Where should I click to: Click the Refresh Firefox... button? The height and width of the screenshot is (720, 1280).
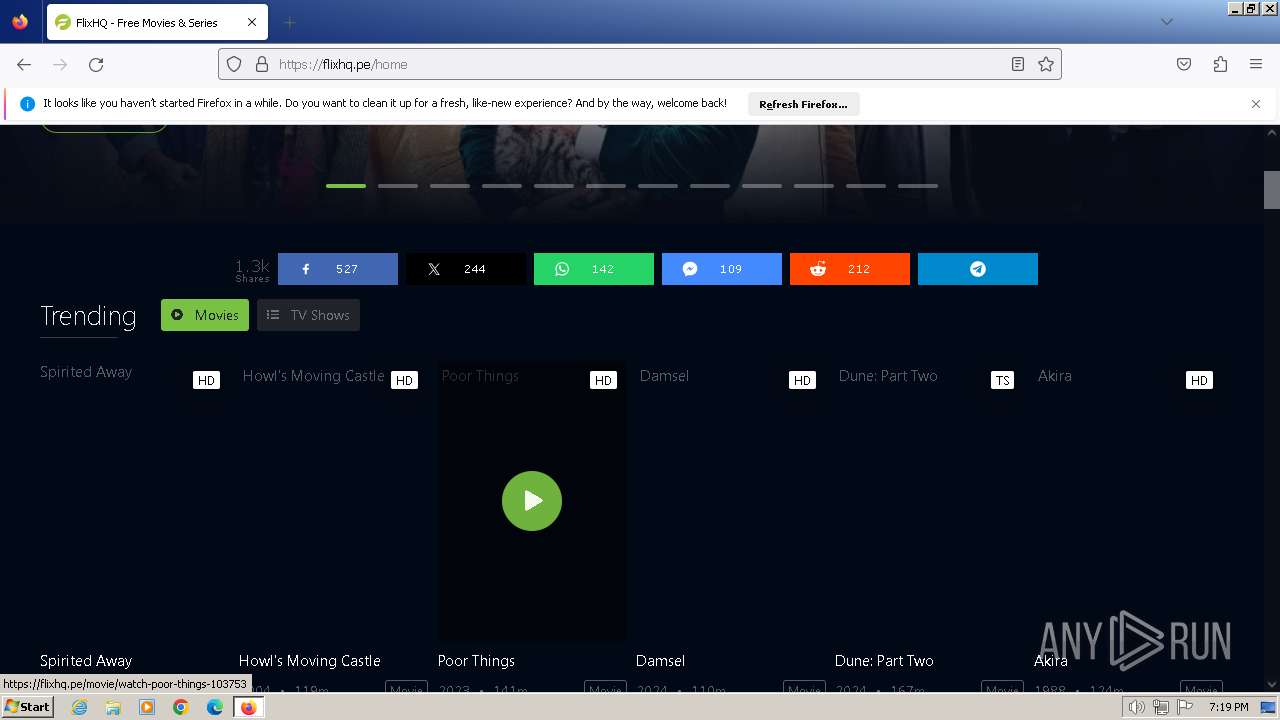coord(803,104)
